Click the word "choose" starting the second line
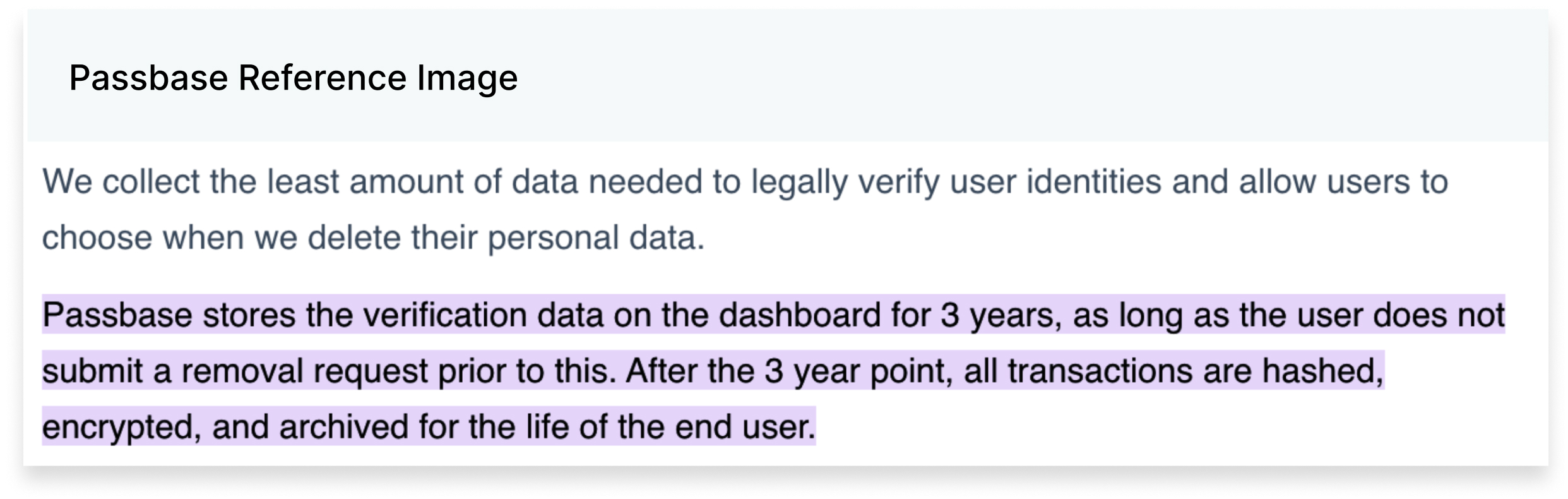This screenshot has width=1568, height=499. tap(97, 238)
